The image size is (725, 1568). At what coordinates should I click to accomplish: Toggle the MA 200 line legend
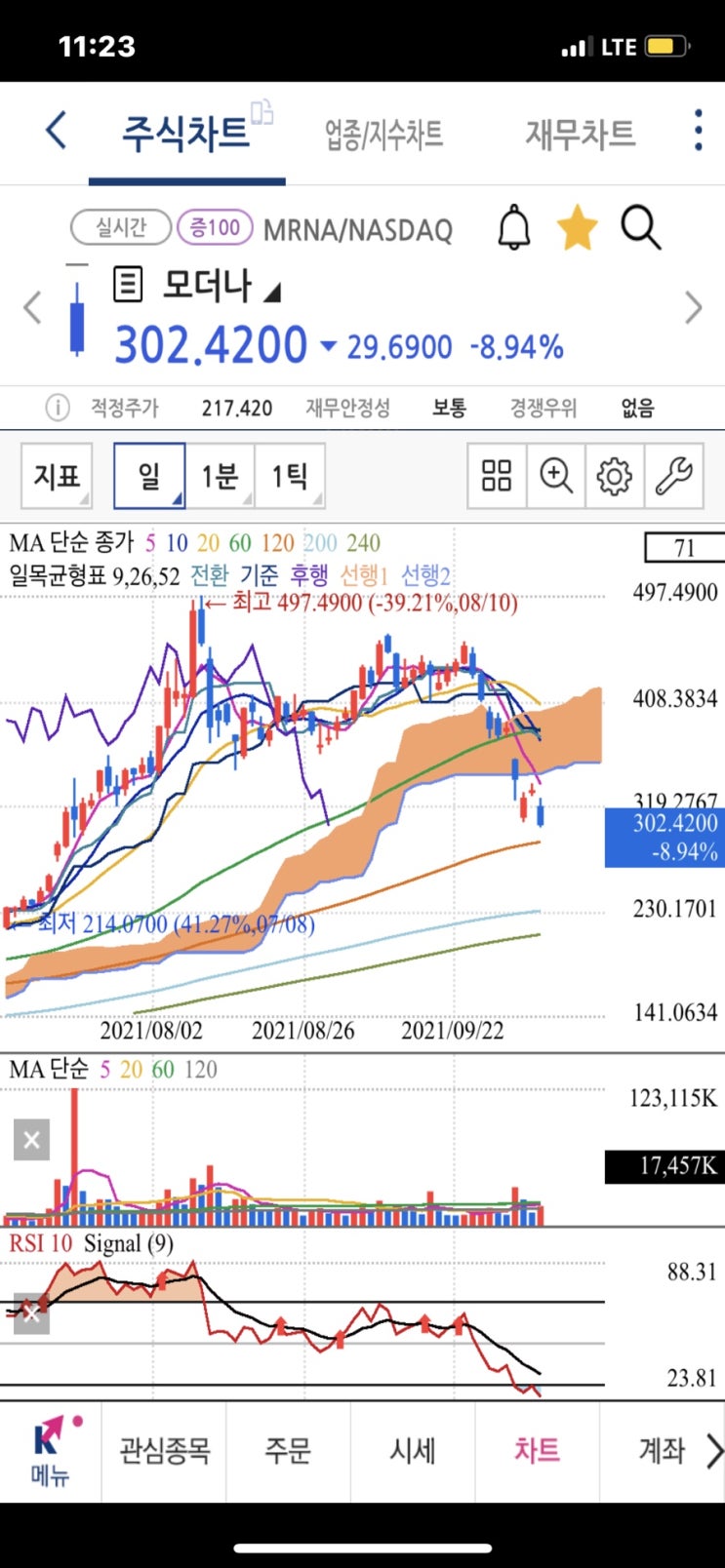[320, 543]
